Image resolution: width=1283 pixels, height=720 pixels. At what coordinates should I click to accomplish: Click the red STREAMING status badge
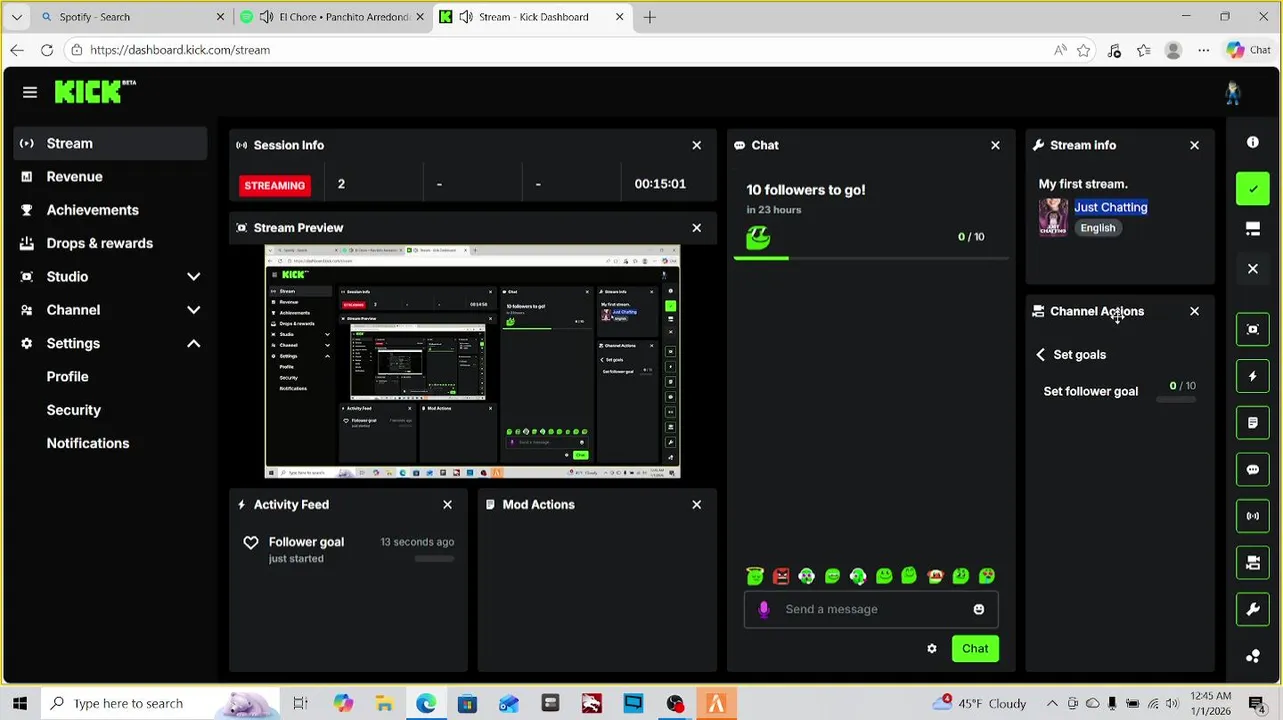click(274, 185)
